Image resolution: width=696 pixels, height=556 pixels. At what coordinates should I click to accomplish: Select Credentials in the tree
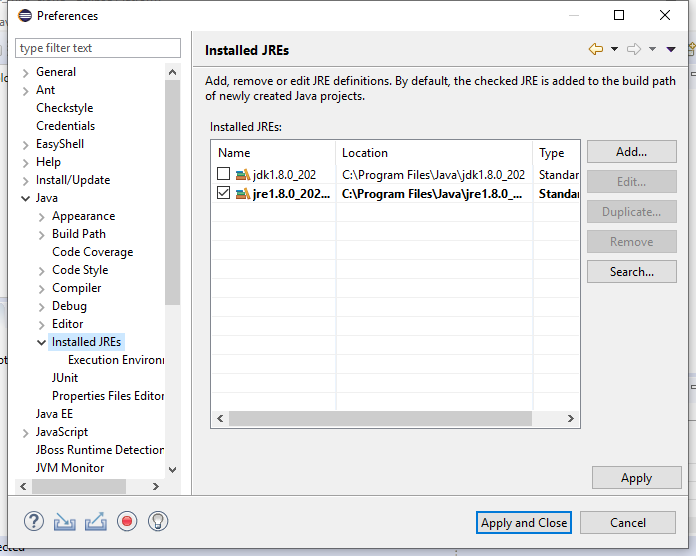tap(66, 126)
